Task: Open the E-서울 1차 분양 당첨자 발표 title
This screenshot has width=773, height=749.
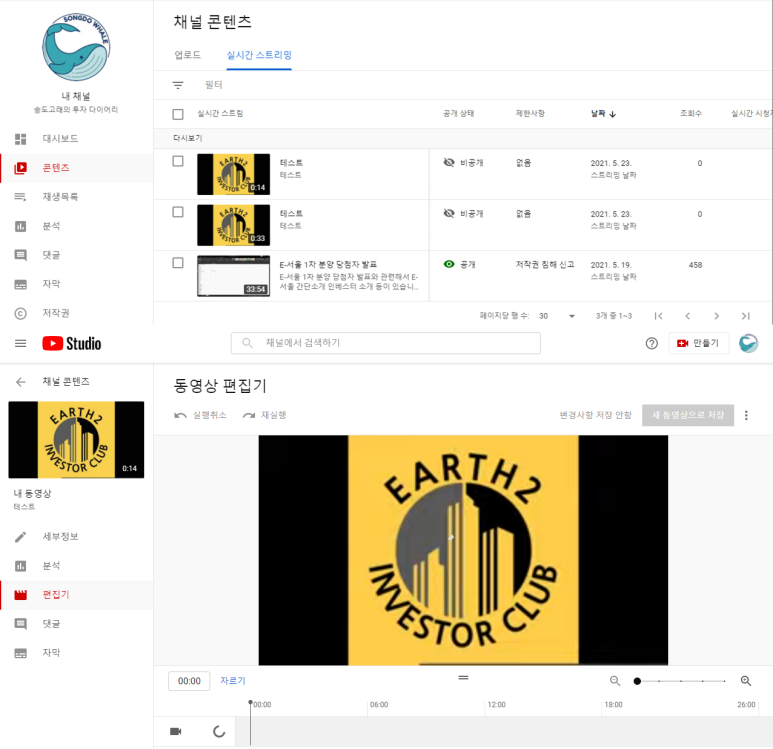Action: [328, 265]
